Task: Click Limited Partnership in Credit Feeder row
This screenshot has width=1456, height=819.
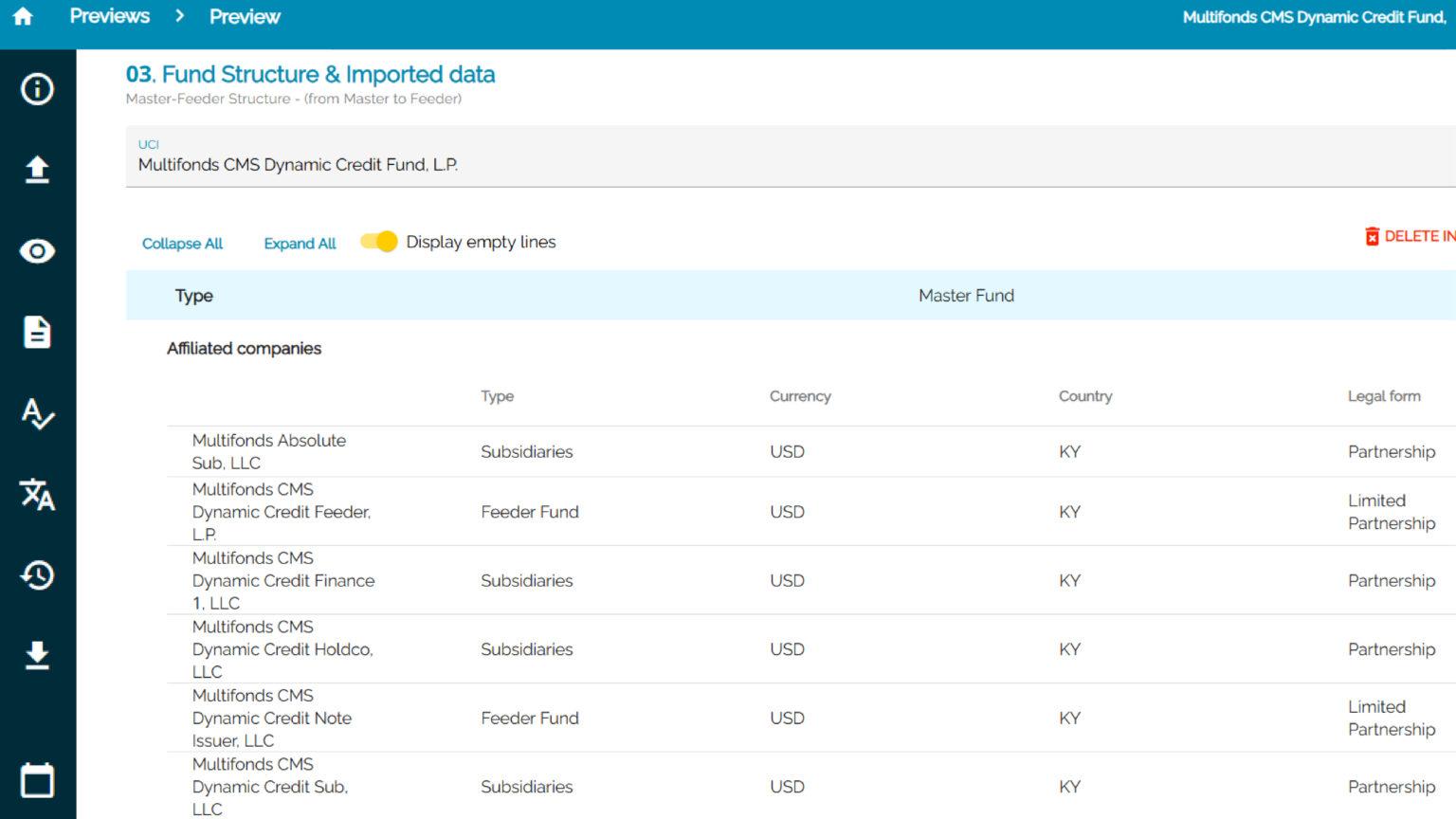Action: [x=1392, y=512]
